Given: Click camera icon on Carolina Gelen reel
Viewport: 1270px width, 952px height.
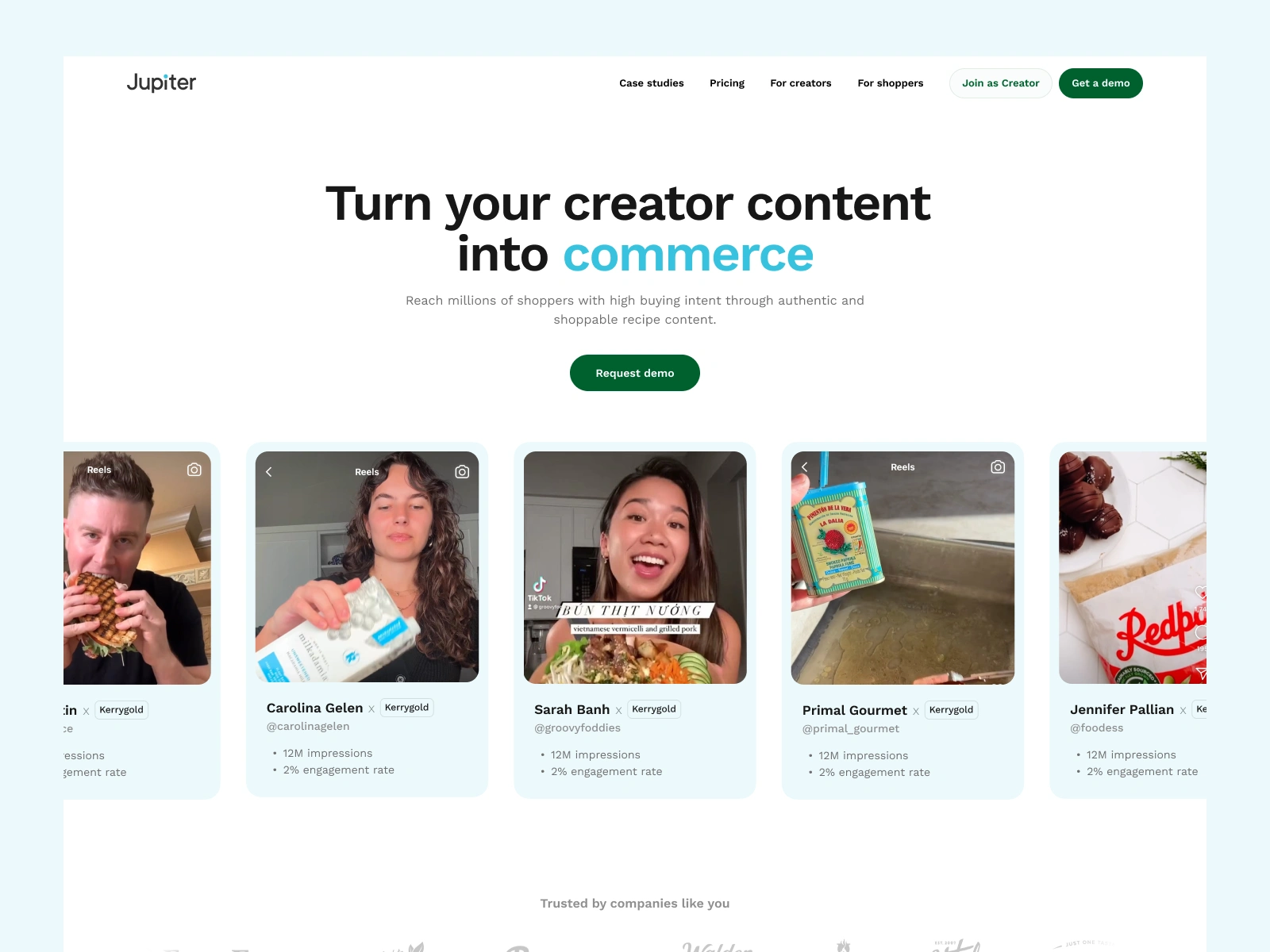Looking at the screenshot, I should (462, 472).
